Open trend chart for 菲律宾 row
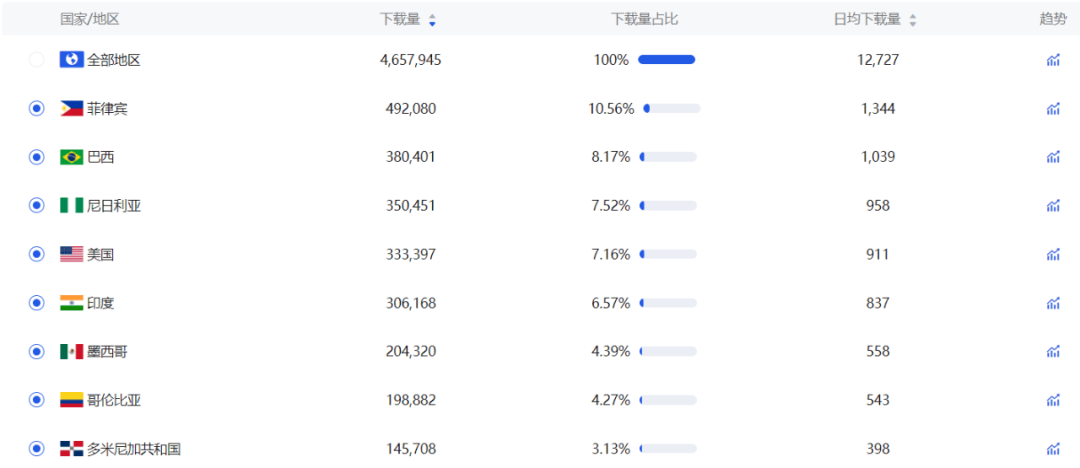The height and width of the screenshot is (468, 1080). [1052, 108]
